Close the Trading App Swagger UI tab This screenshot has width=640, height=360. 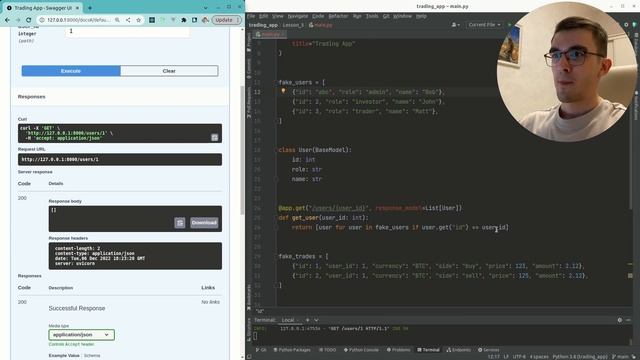coord(77,8)
